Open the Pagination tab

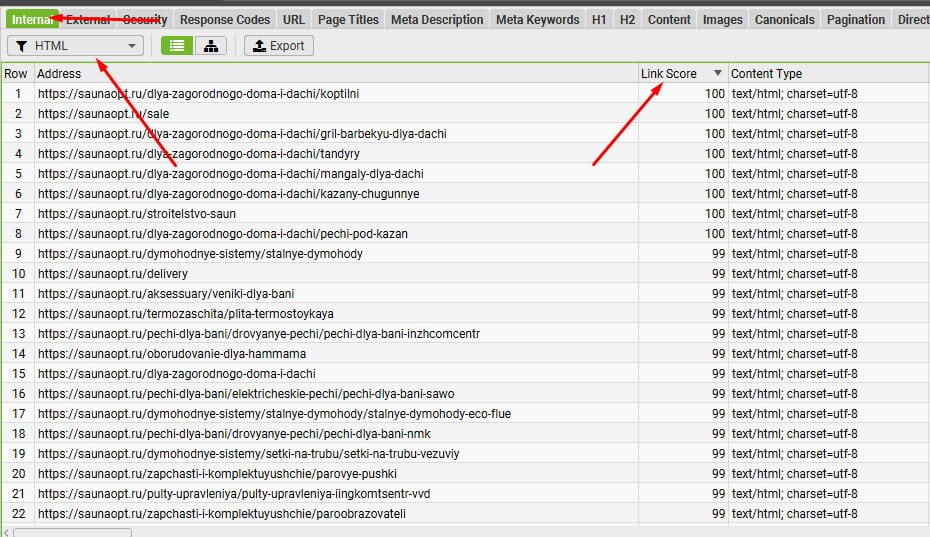[x=856, y=20]
